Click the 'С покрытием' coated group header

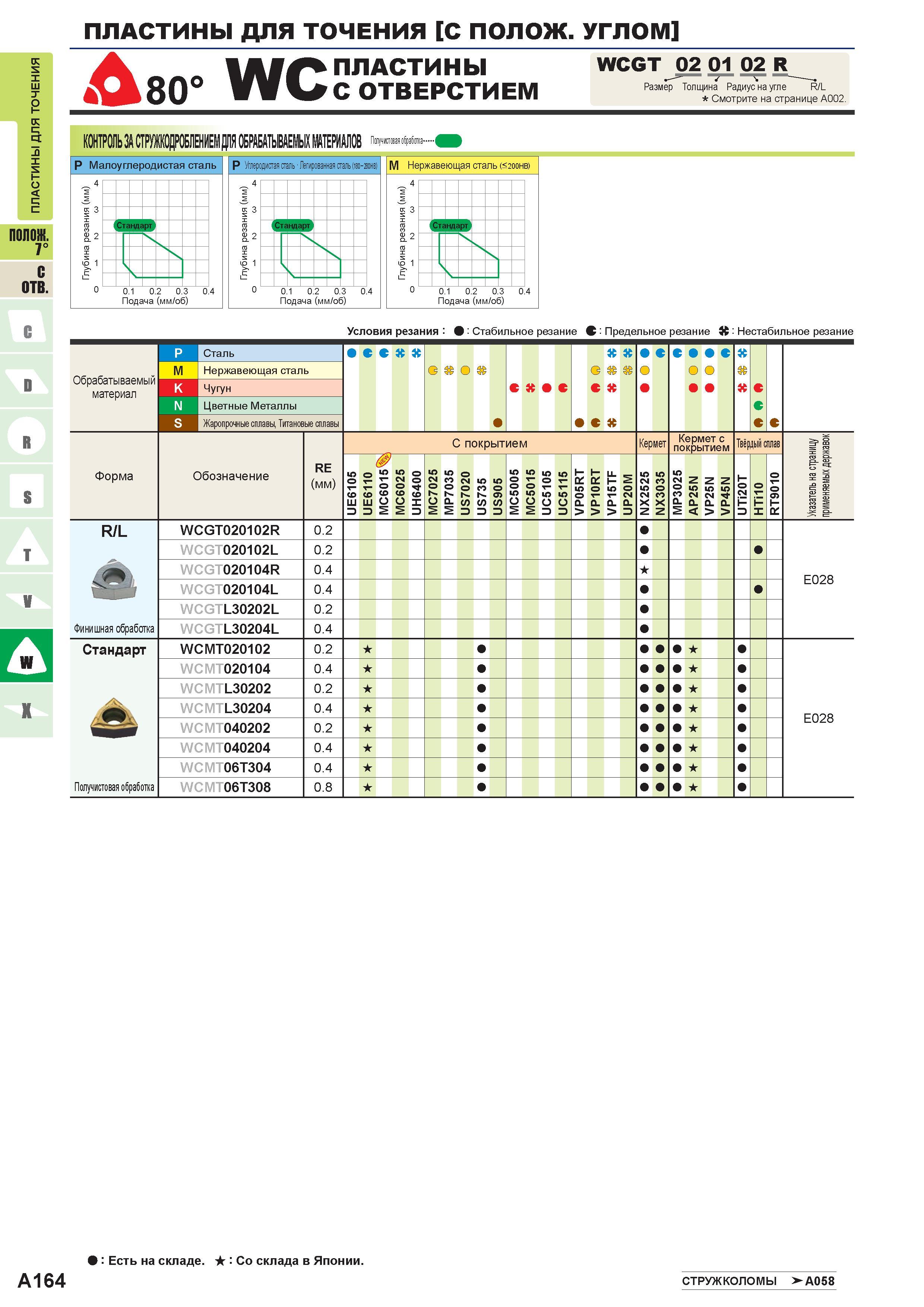(x=490, y=443)
